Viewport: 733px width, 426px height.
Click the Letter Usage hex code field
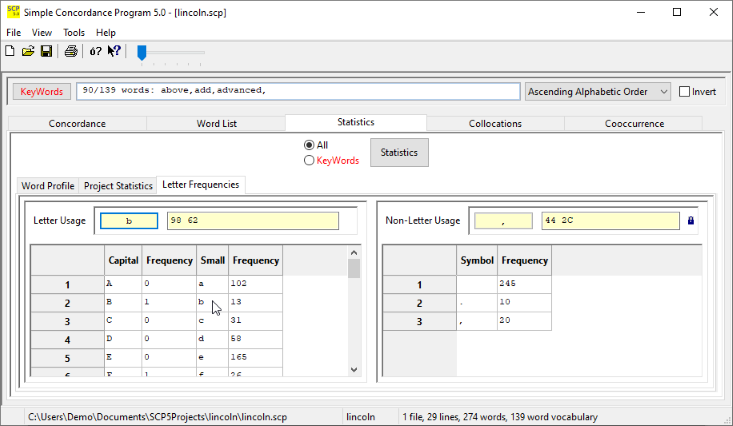pyautogui.click(x=252, y=221)
